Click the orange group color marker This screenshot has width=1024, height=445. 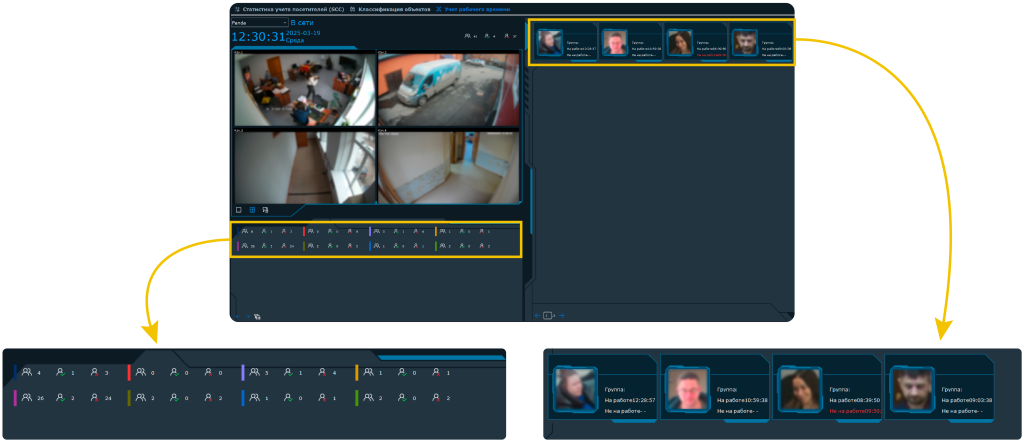pyautogui.click(x=436, y=231)
